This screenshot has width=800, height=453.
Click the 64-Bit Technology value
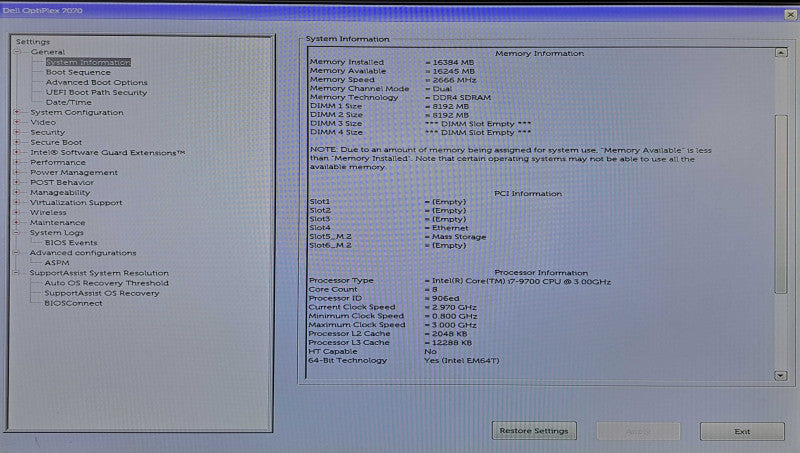click(462, 360)
